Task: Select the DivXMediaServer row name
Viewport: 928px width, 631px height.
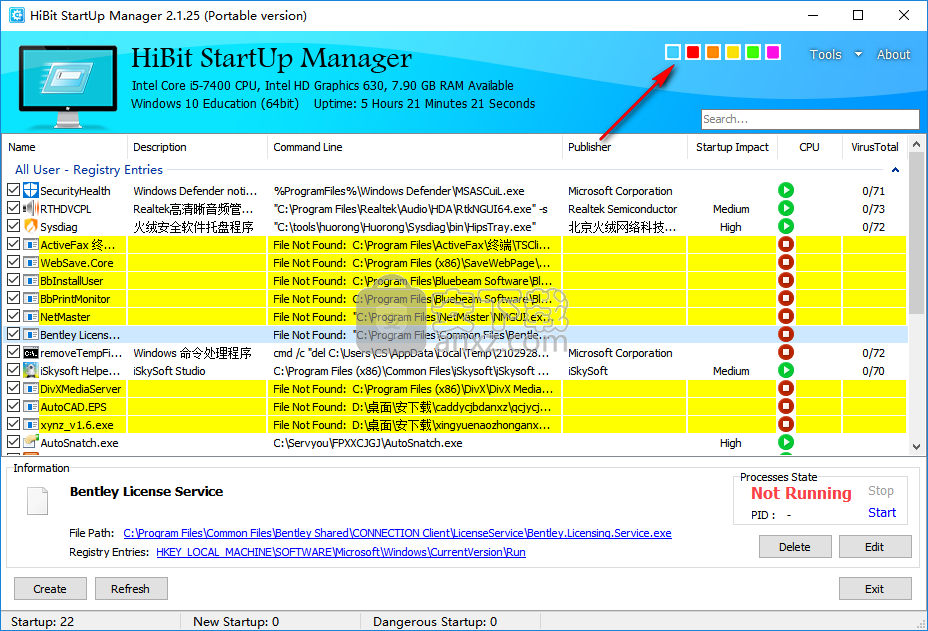Action: click(x=80, y=389)
